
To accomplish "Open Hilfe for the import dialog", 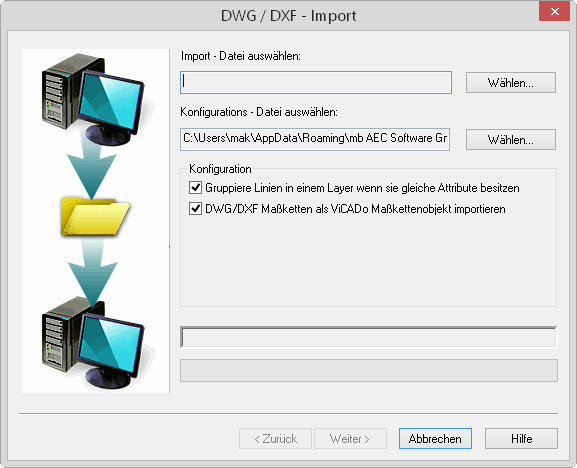I will click(x=521, y=439).
